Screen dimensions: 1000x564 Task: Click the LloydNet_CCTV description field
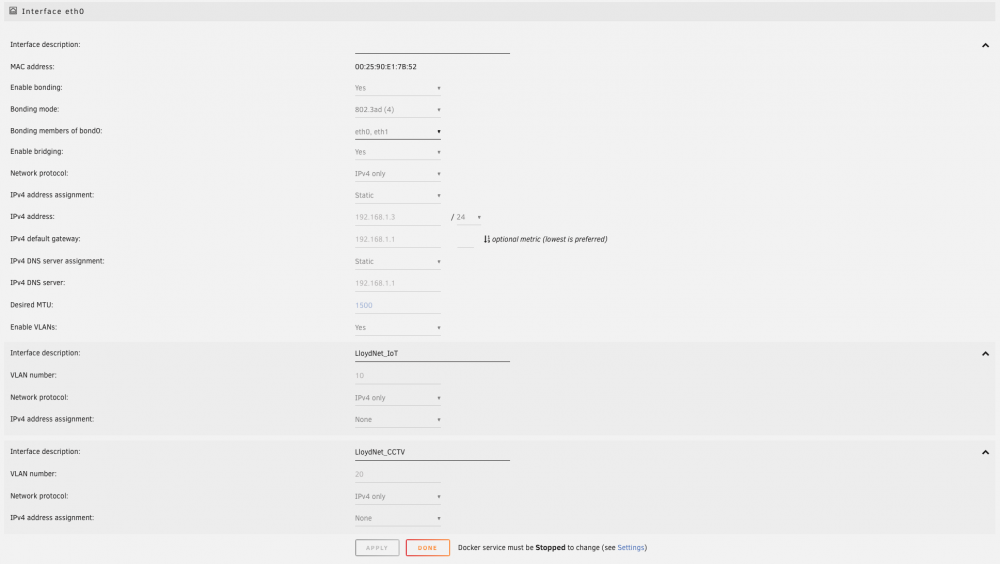(432, 452)
